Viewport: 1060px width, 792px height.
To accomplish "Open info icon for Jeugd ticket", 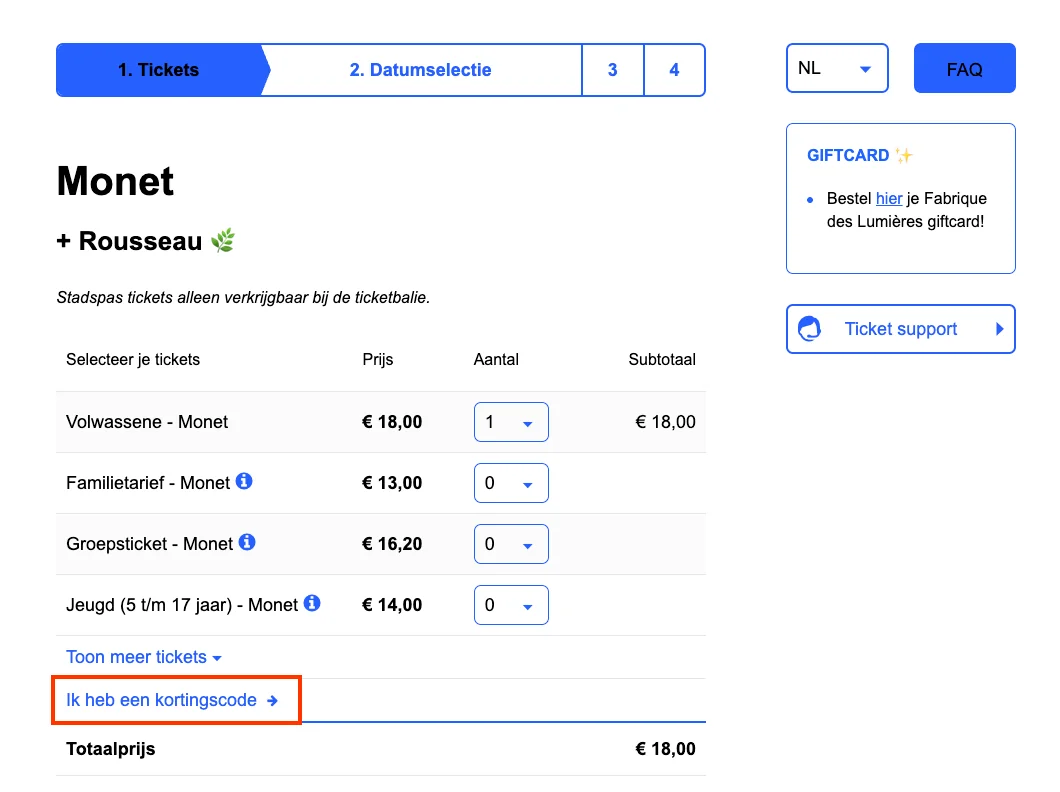I will point(312,603).
